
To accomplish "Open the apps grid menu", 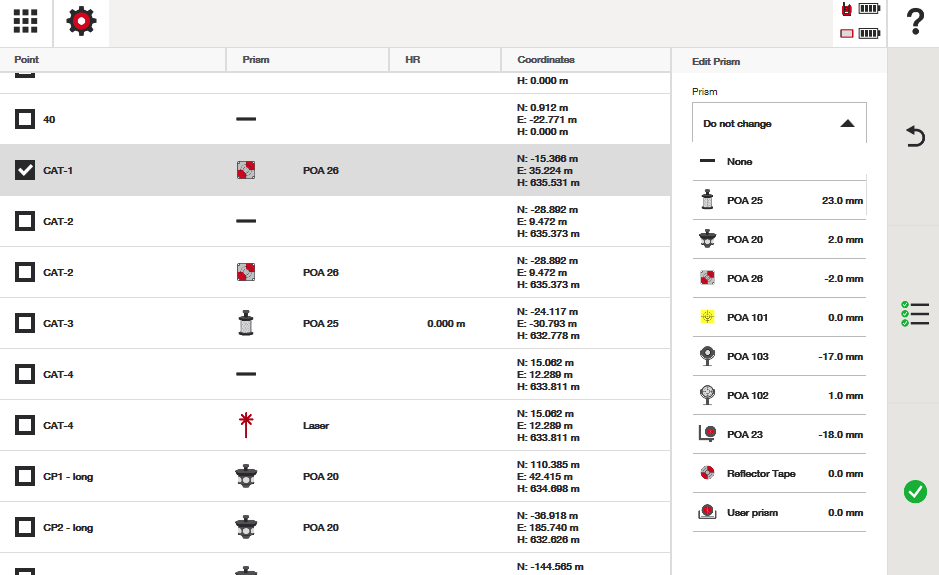I will (x=25, y=22).
